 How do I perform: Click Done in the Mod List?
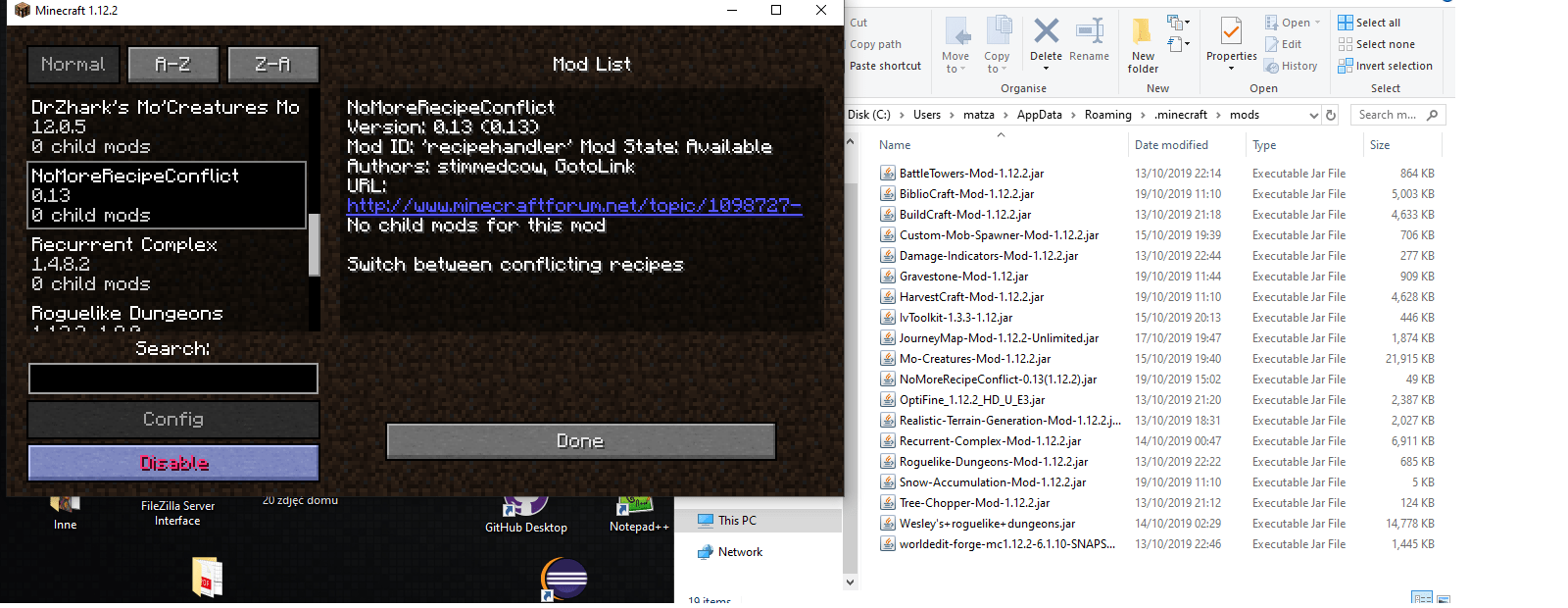point(580,441)
